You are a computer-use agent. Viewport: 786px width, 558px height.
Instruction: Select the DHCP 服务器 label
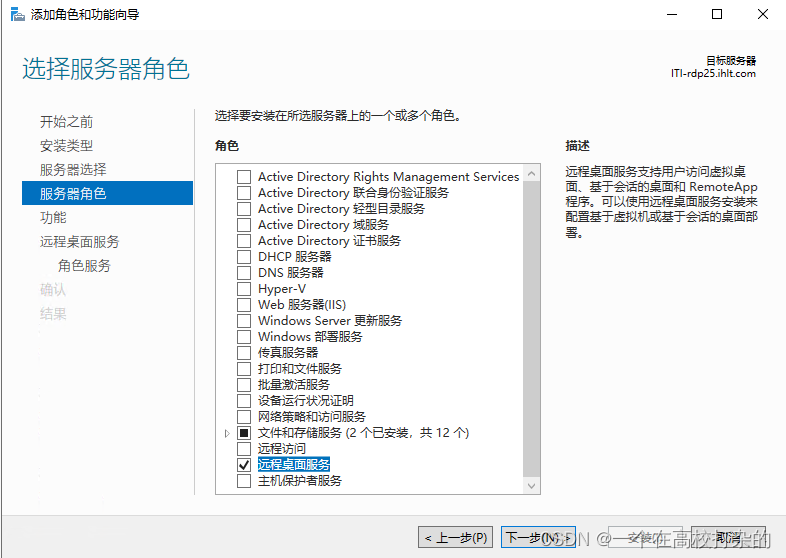[x=294, y=257]
